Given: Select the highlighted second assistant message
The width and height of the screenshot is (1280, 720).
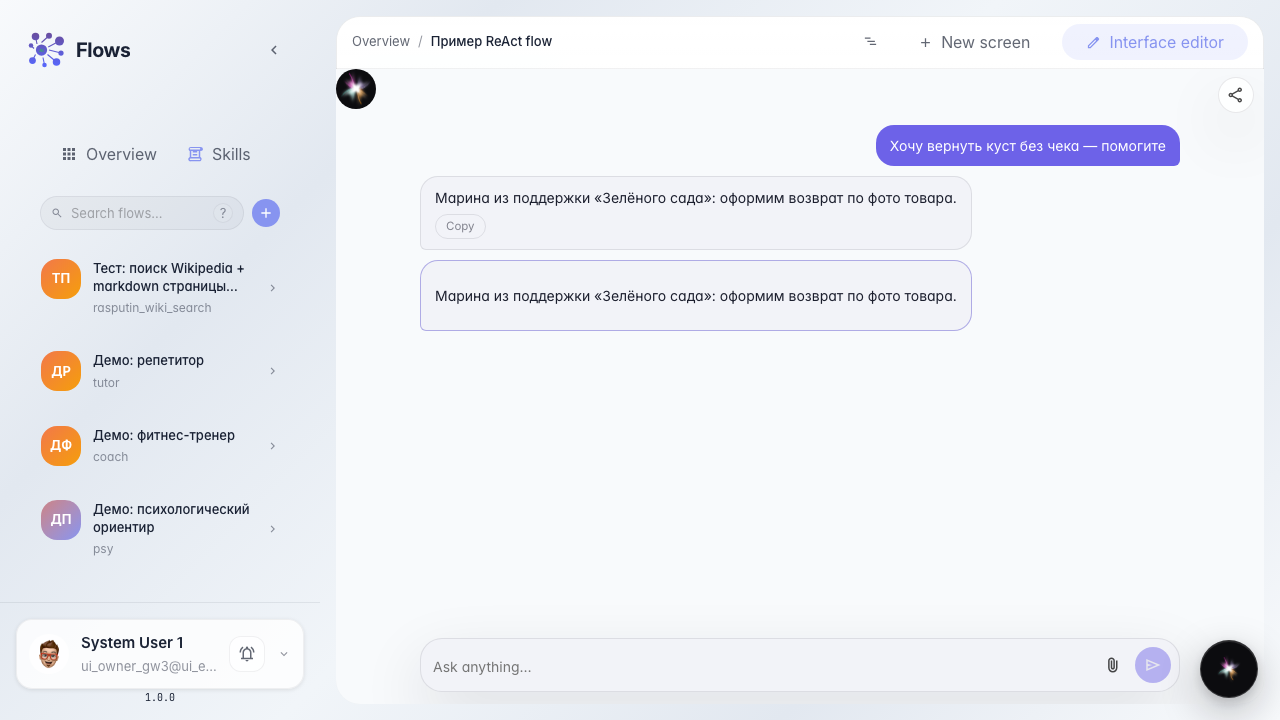Looking at the screenshot, I should [696, 295].
